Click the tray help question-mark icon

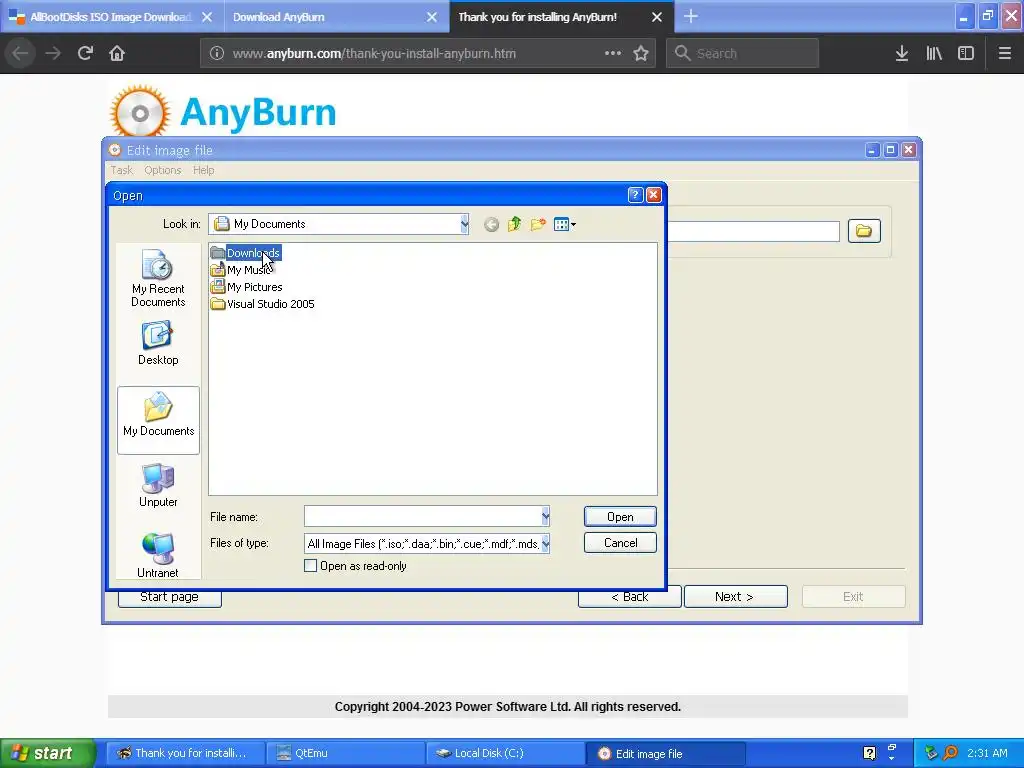point(869,753)
